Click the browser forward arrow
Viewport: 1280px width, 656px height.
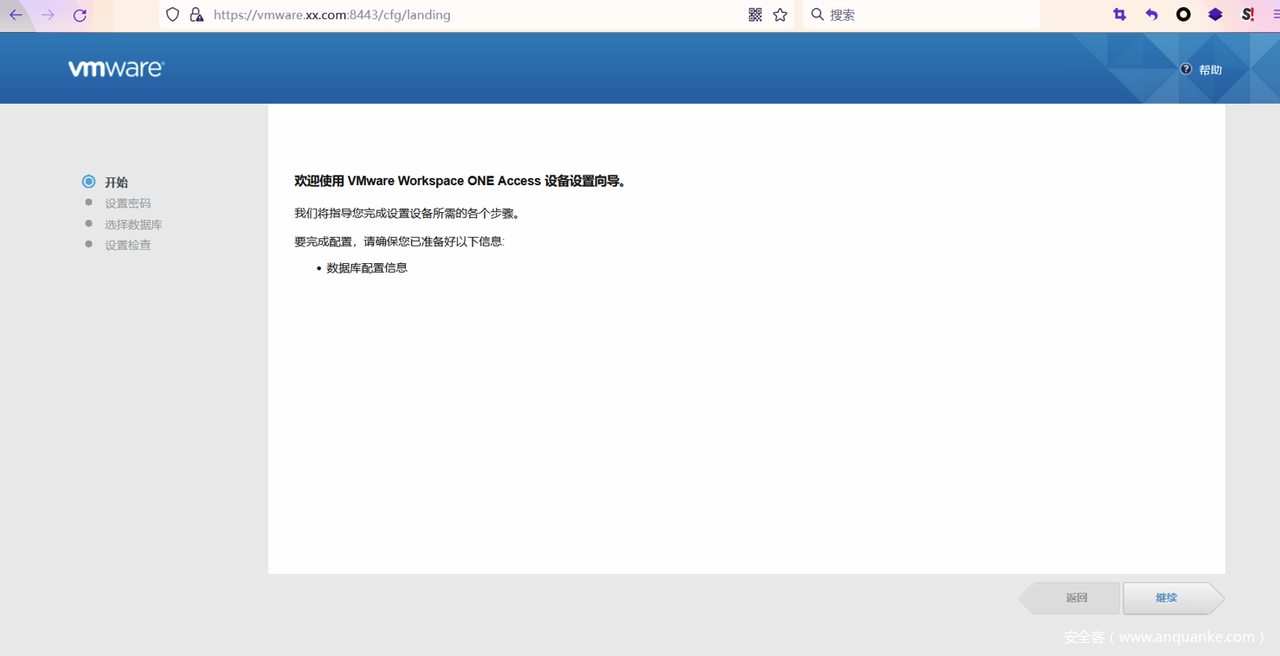[x=48, y=15]
